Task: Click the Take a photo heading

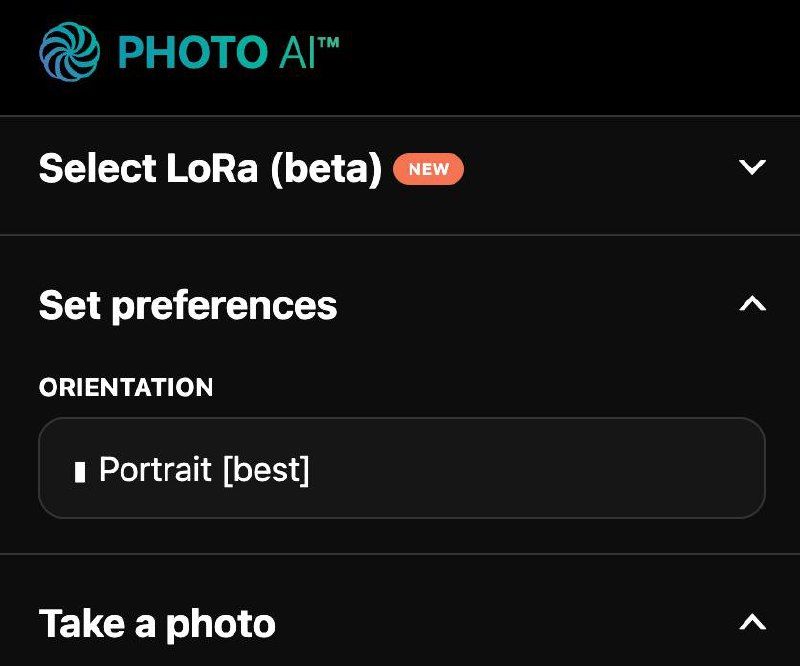Action: (157, 624)
